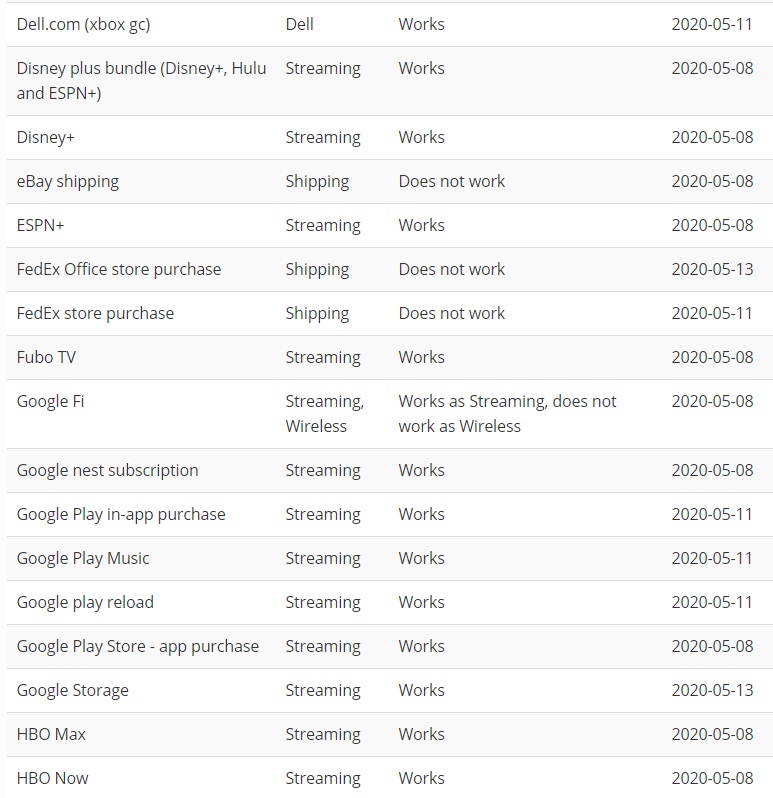
Task: Select the Dell.com (xbox gc) merchant cell
Action: (x=83, y=24)
